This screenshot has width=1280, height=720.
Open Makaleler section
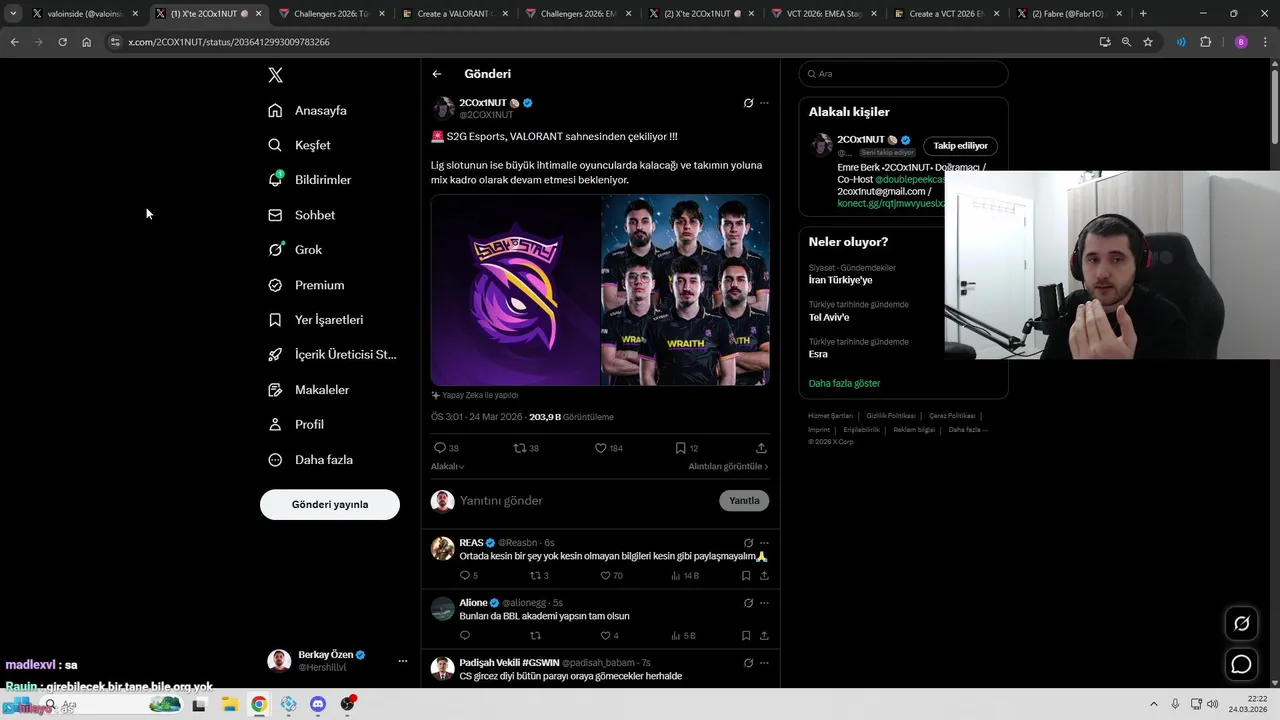coord(309,390)
